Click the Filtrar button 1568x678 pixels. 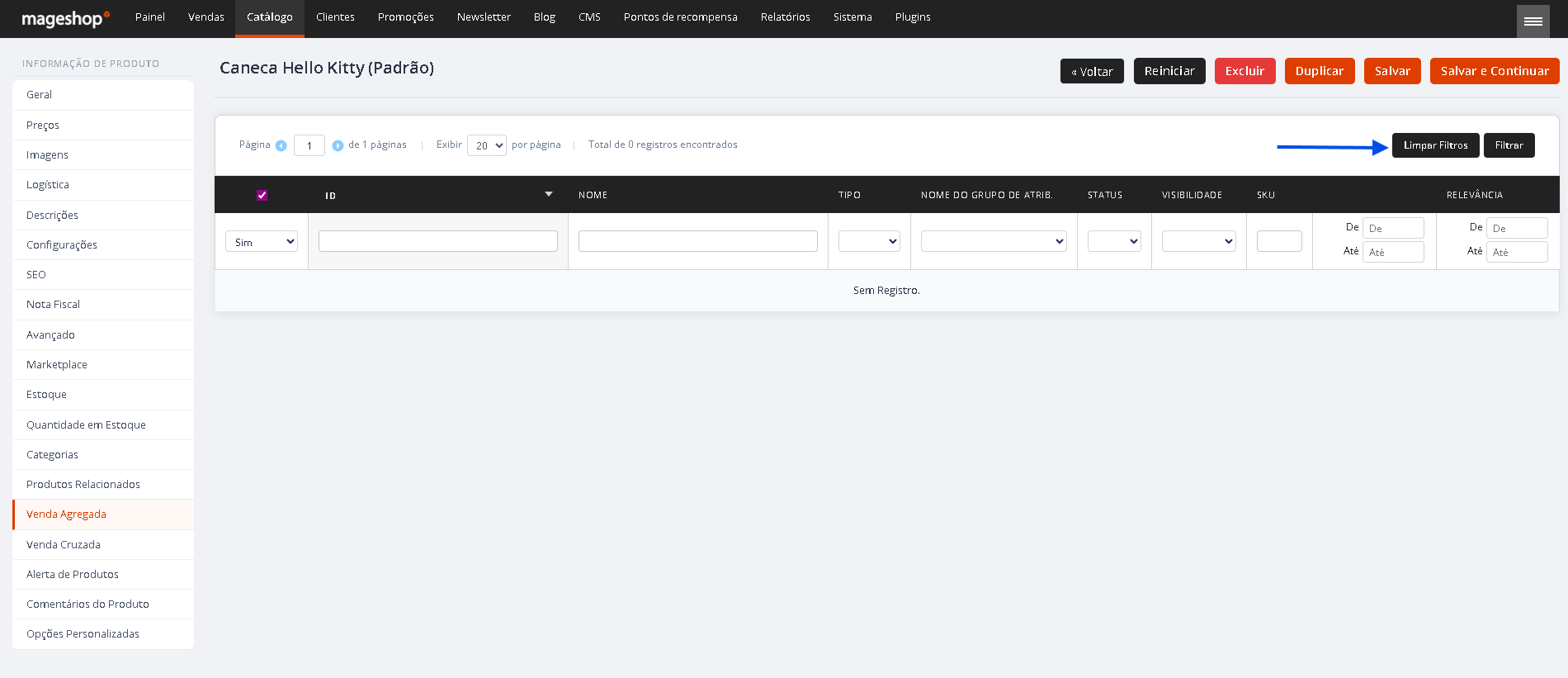[1509, 145]
